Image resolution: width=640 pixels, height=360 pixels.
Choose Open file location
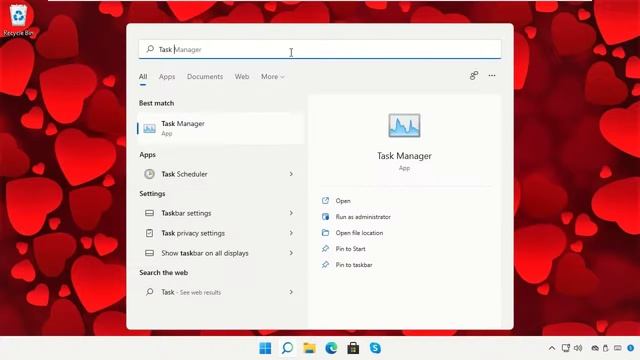click(359, 233)
